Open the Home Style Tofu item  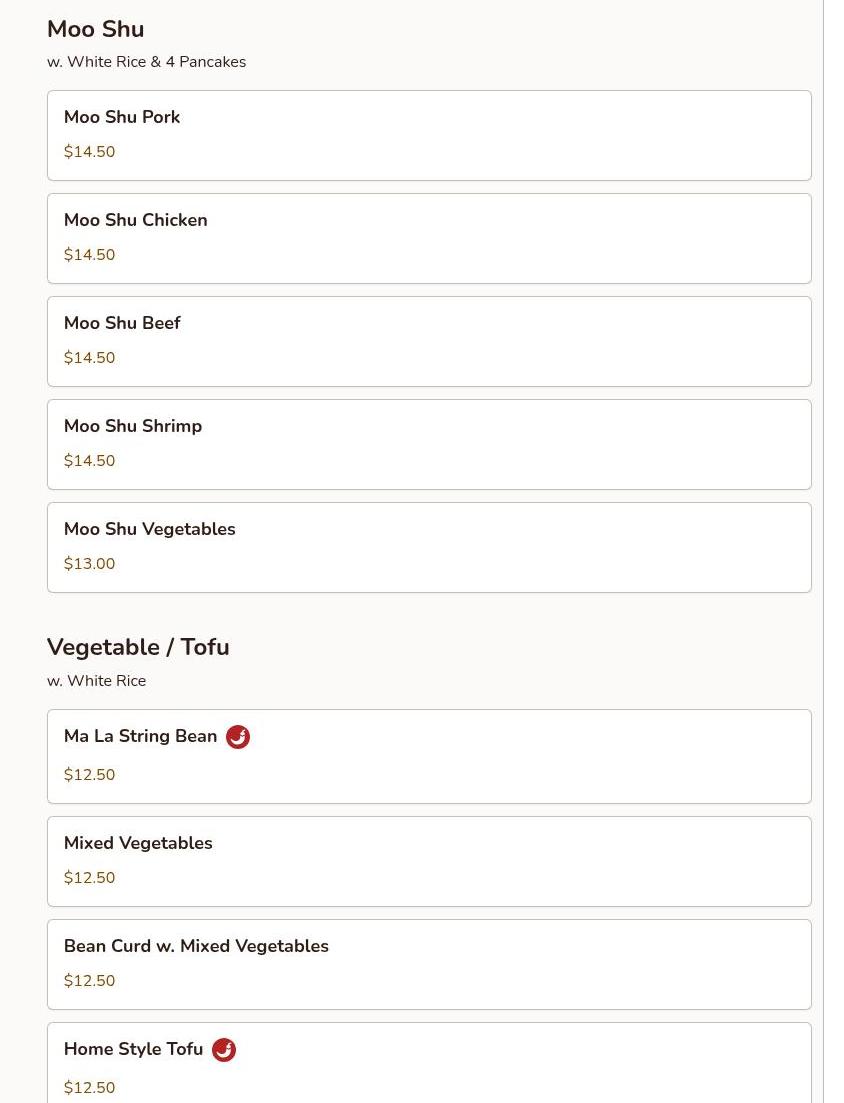[x=429, y=1063]
